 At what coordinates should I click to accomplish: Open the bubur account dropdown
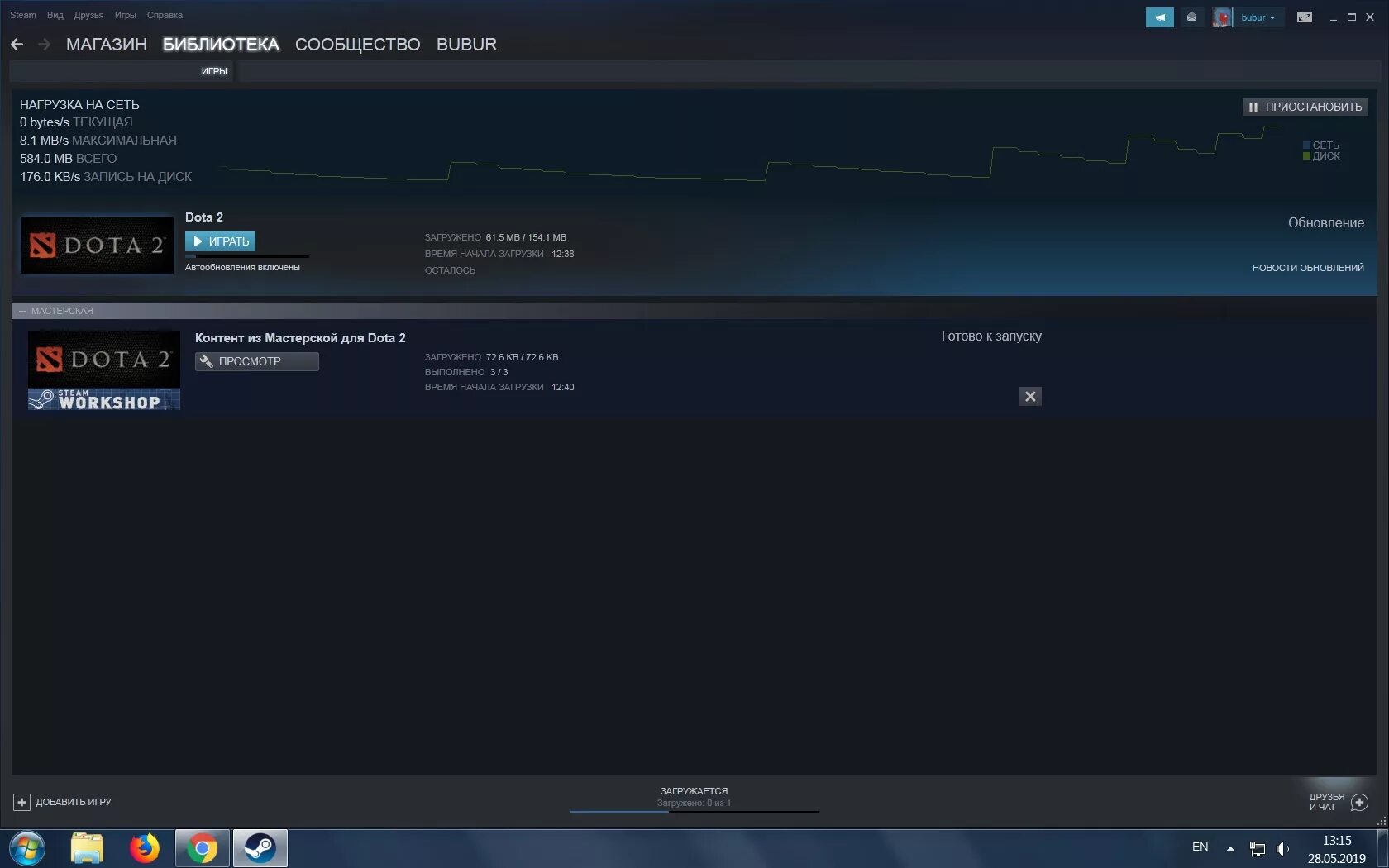click(1258, 17)
